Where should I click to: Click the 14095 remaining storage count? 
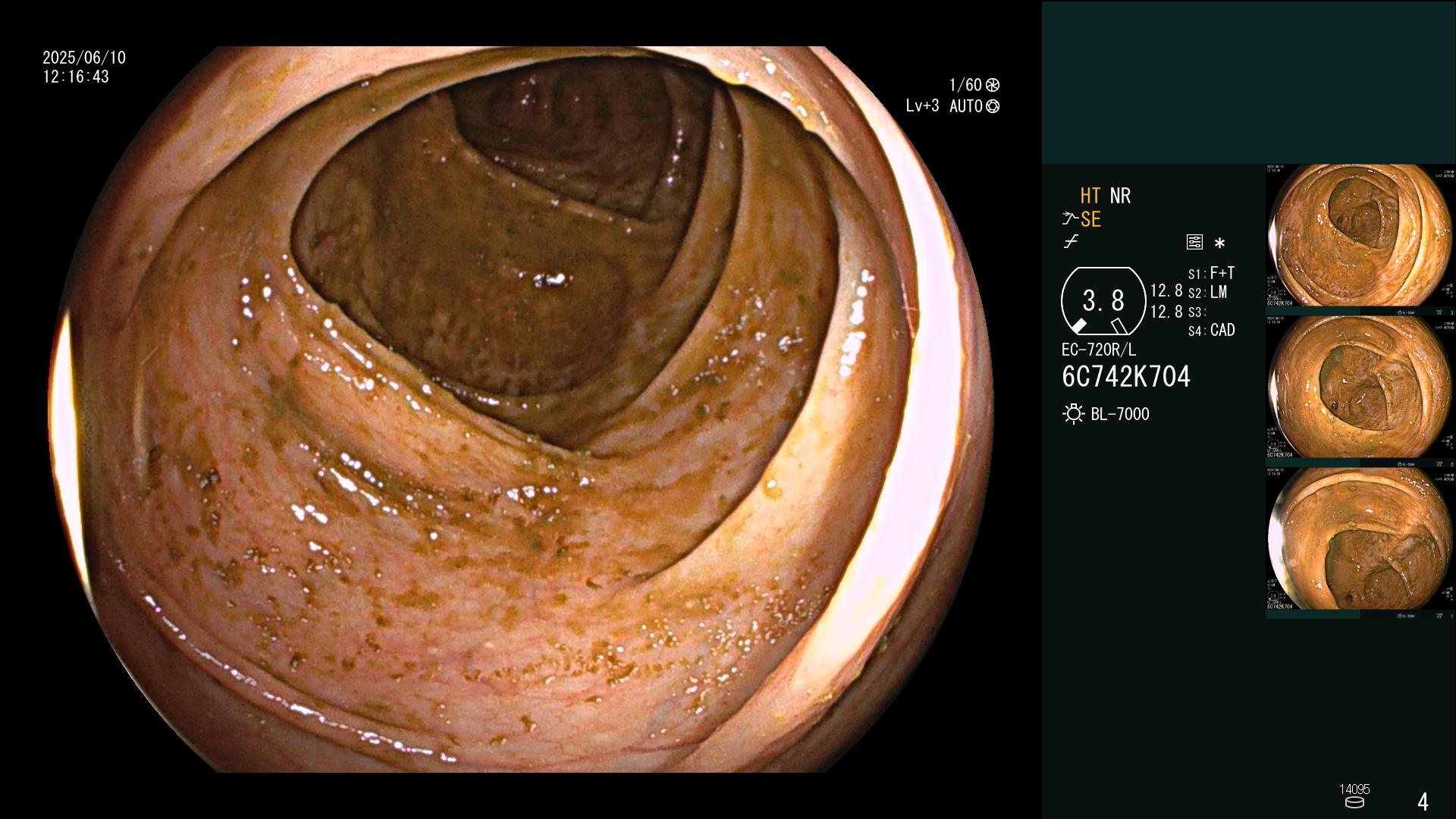click(x=1354, y=789)
